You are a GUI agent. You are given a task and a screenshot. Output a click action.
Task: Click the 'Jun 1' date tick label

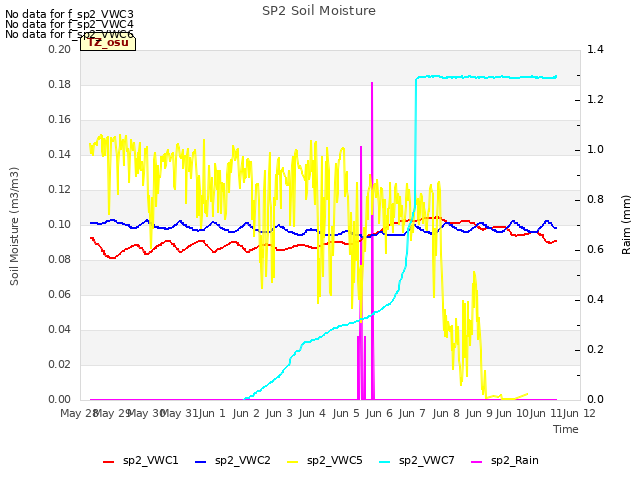(212, 413)
